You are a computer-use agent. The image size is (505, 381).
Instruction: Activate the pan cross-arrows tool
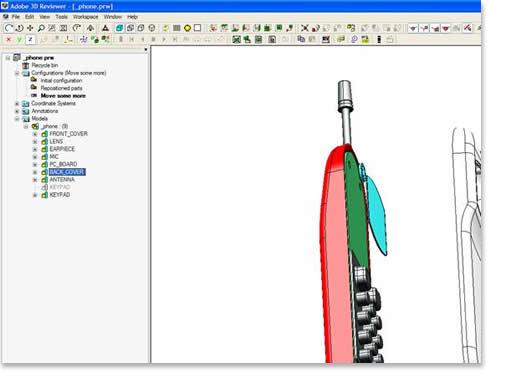click(x=30, y=28)
